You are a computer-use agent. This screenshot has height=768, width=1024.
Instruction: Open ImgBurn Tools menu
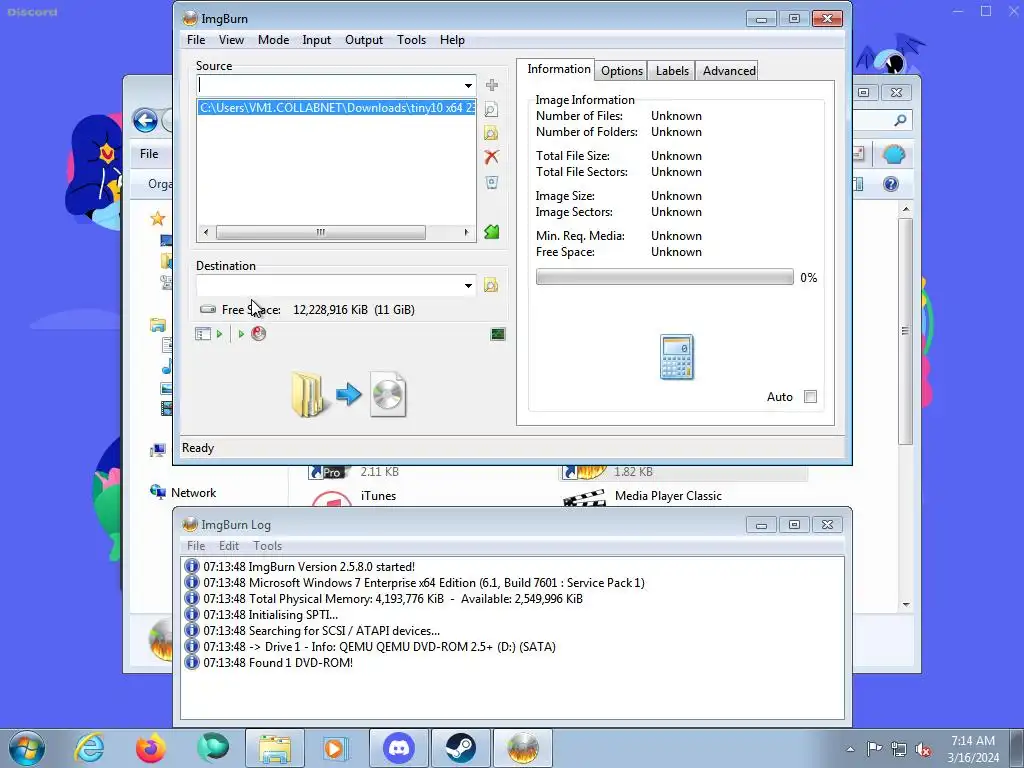coord(411,40)
